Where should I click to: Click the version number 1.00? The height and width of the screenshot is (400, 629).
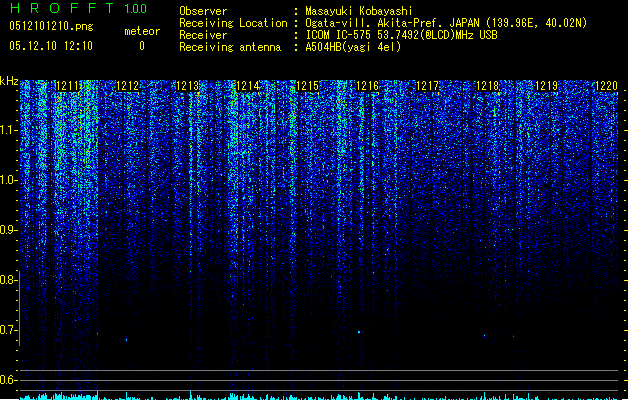point(135,9)
